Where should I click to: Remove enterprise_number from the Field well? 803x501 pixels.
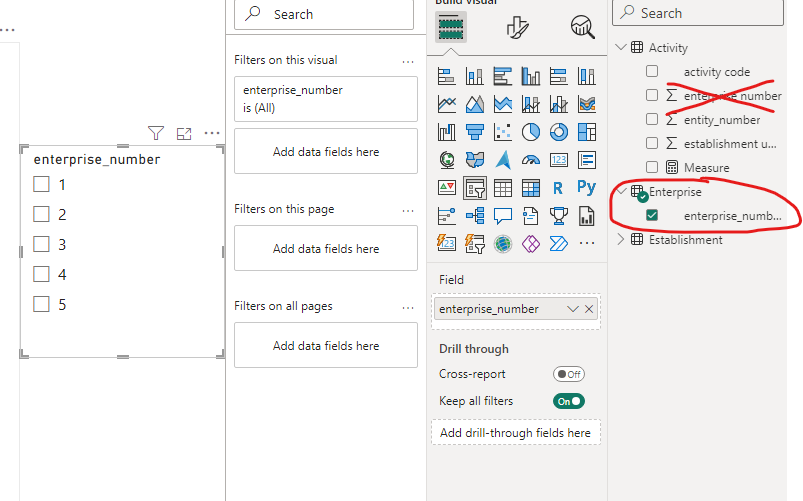[x=589, y=309]
